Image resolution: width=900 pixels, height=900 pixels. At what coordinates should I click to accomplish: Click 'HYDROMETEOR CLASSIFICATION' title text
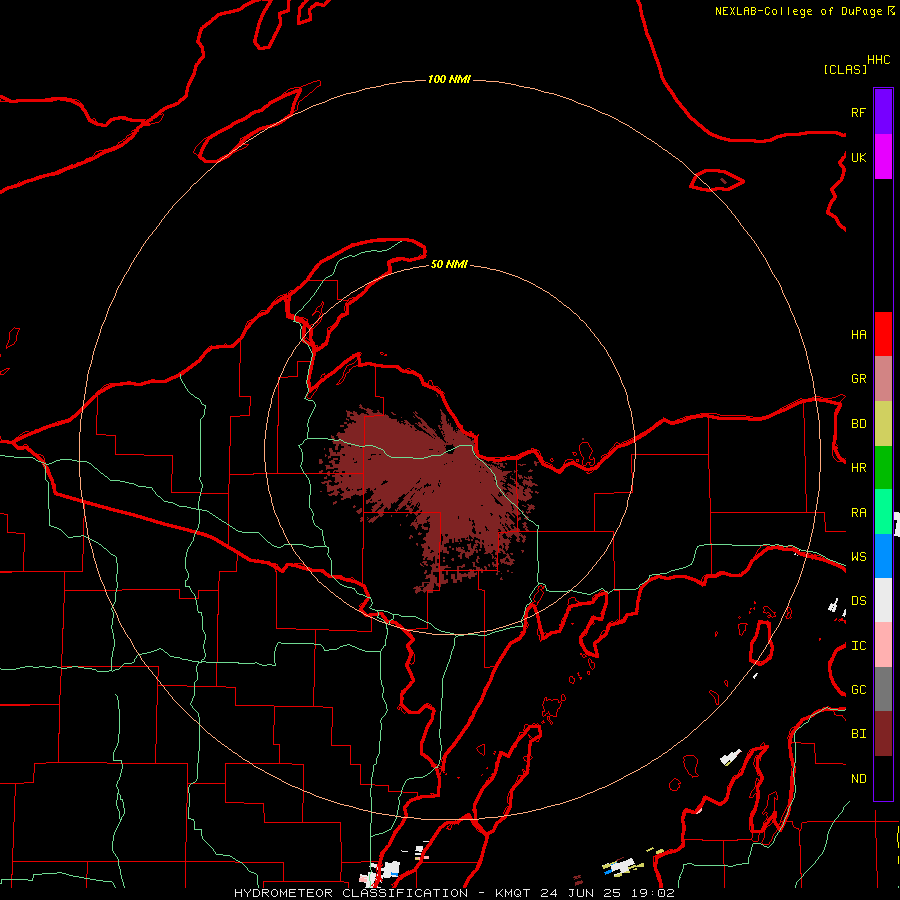tap(351, 893)
